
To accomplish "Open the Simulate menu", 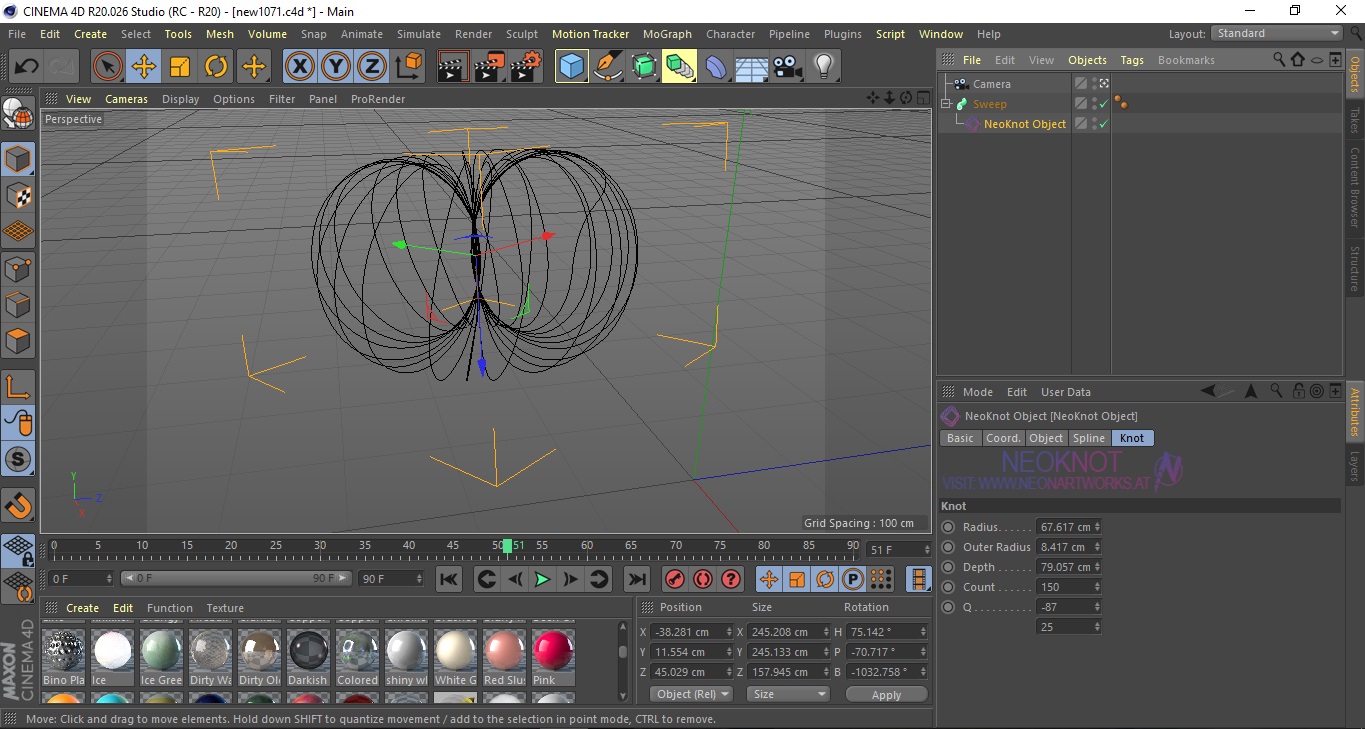I will (x=418, y=34).
